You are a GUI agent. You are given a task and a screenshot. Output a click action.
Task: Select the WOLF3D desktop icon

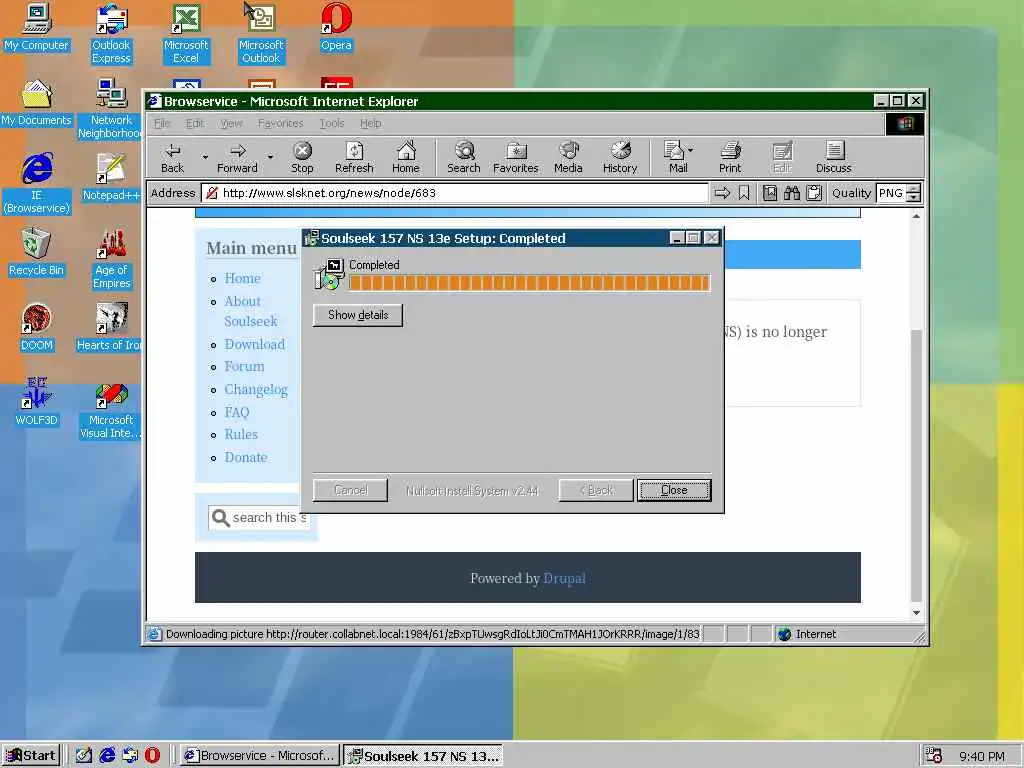tap(37, 403)
